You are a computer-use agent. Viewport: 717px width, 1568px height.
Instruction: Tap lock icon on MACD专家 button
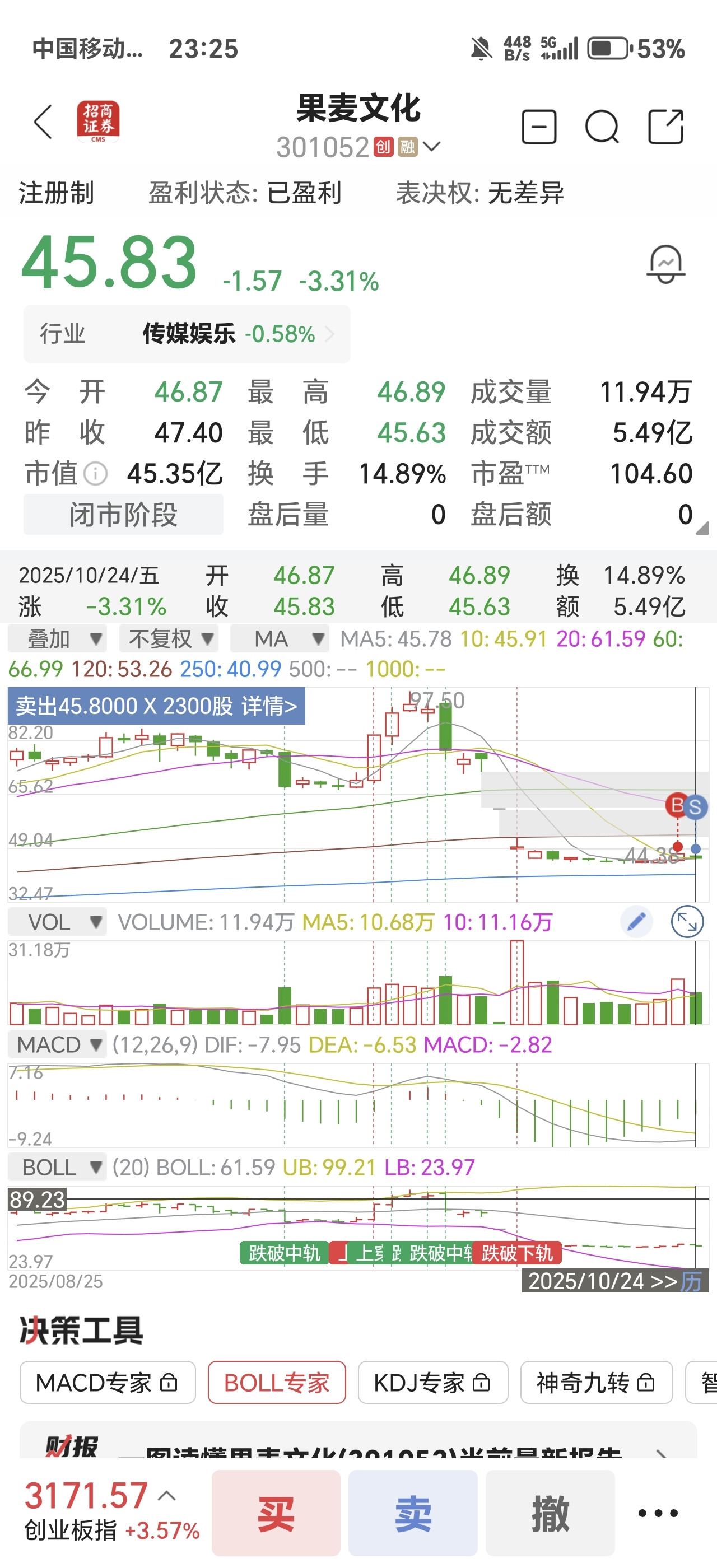[x=169, y=1383]
